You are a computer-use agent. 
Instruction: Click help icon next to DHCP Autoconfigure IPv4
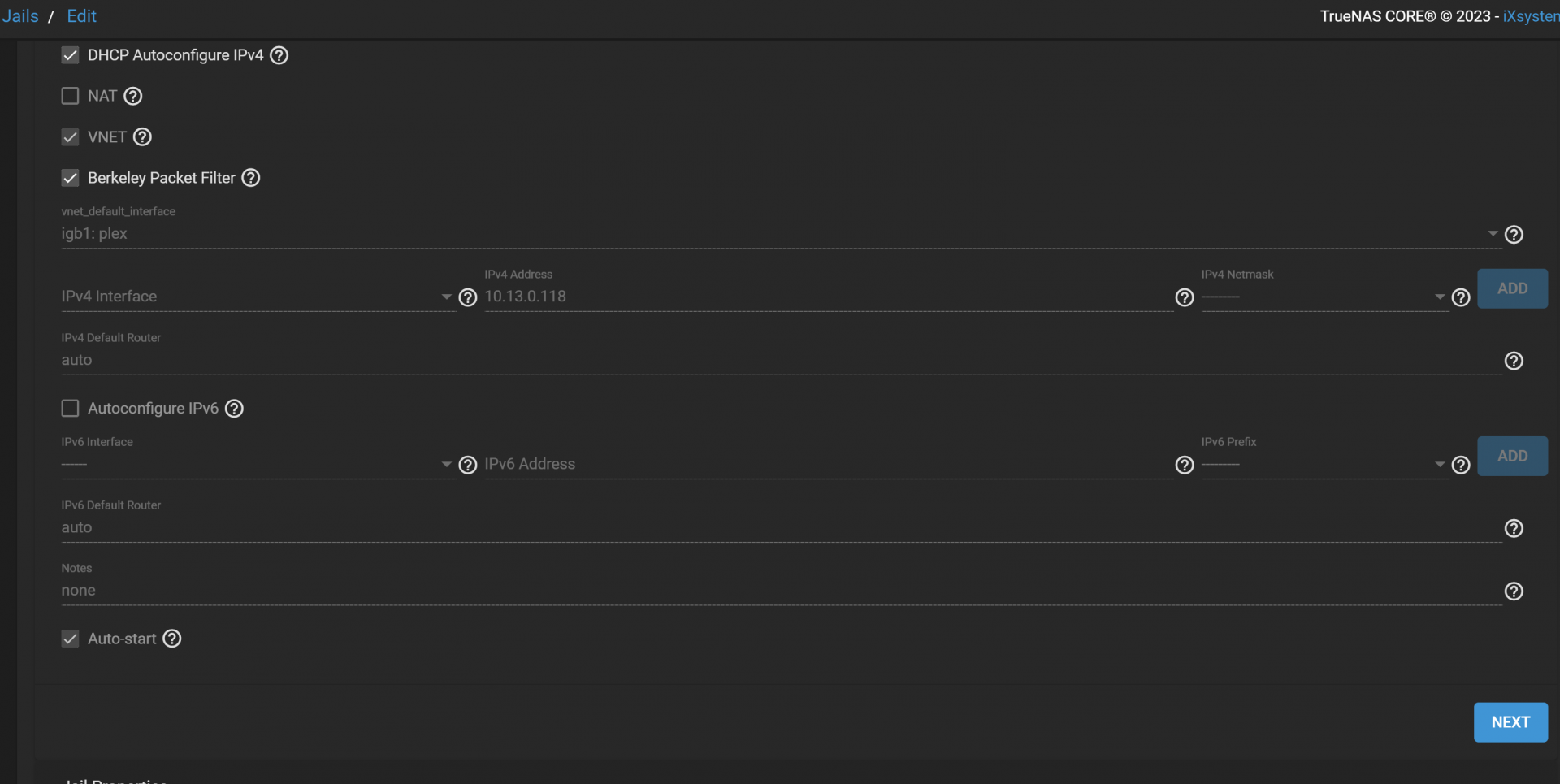point(279,55)
